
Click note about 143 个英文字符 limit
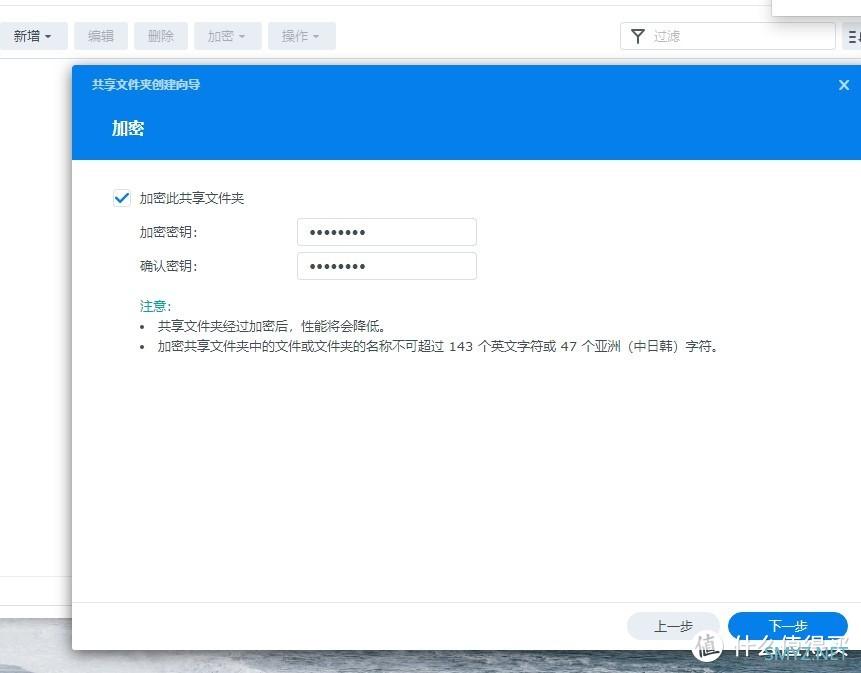438,346
